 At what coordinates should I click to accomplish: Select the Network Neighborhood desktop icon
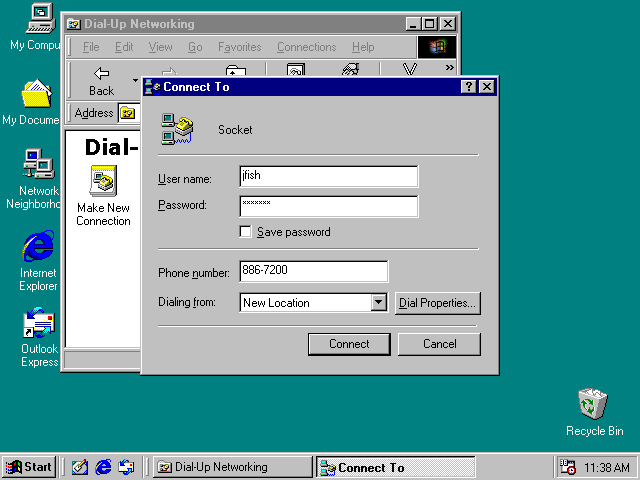click(x=39, y=164)
